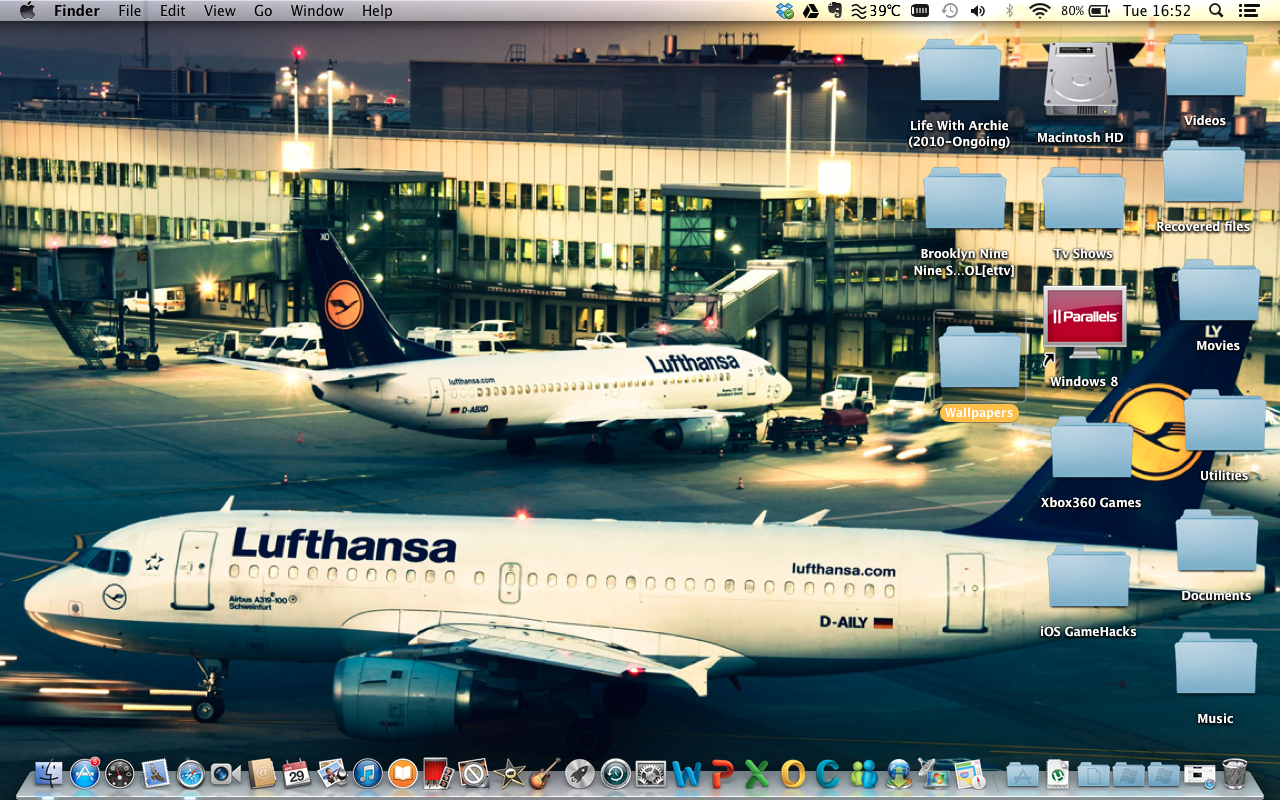Open the volume control in menu bar
This screenshot has width=1280, height=800.
tap(978, 11)
